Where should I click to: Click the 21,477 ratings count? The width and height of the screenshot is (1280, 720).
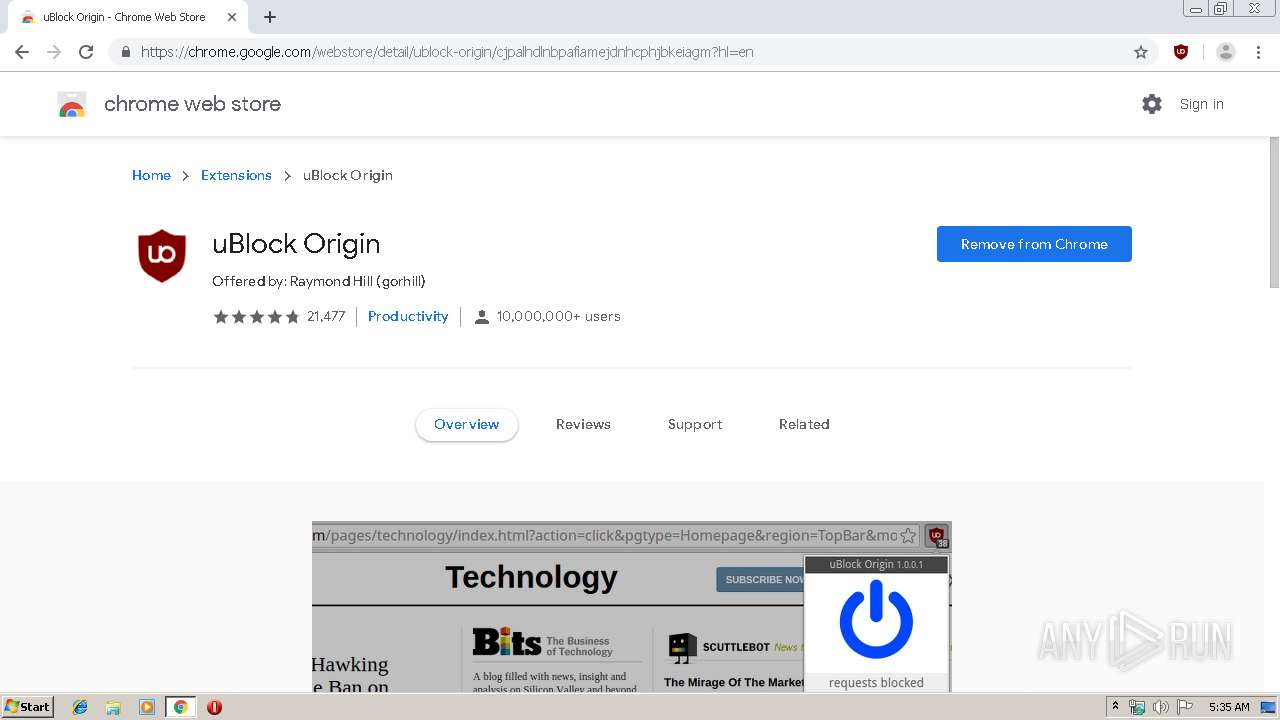[x=326, y=317]
